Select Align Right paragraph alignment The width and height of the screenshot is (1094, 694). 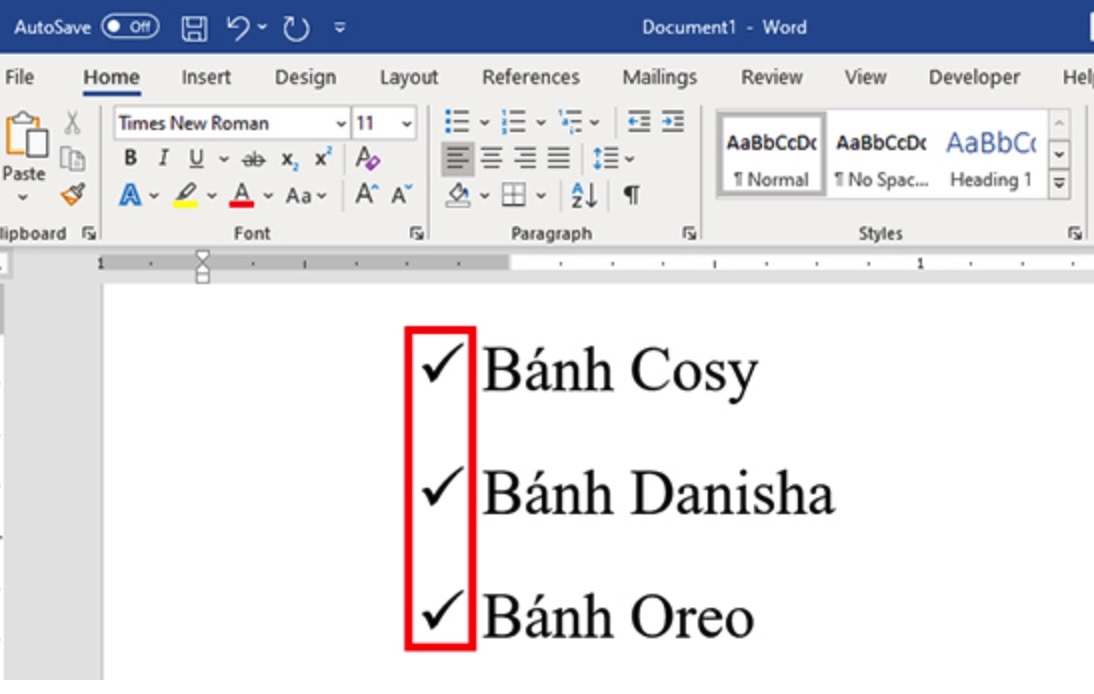[x=525, y=158]
